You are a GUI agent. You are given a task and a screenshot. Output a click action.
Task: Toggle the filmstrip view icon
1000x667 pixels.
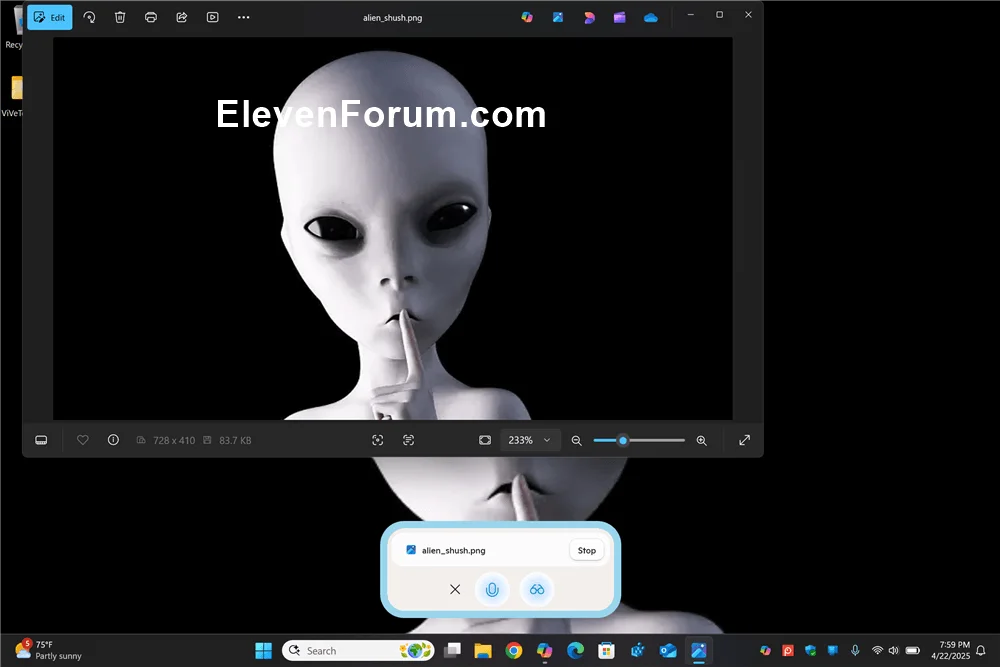pyautogui.click(x=41, y=440)
